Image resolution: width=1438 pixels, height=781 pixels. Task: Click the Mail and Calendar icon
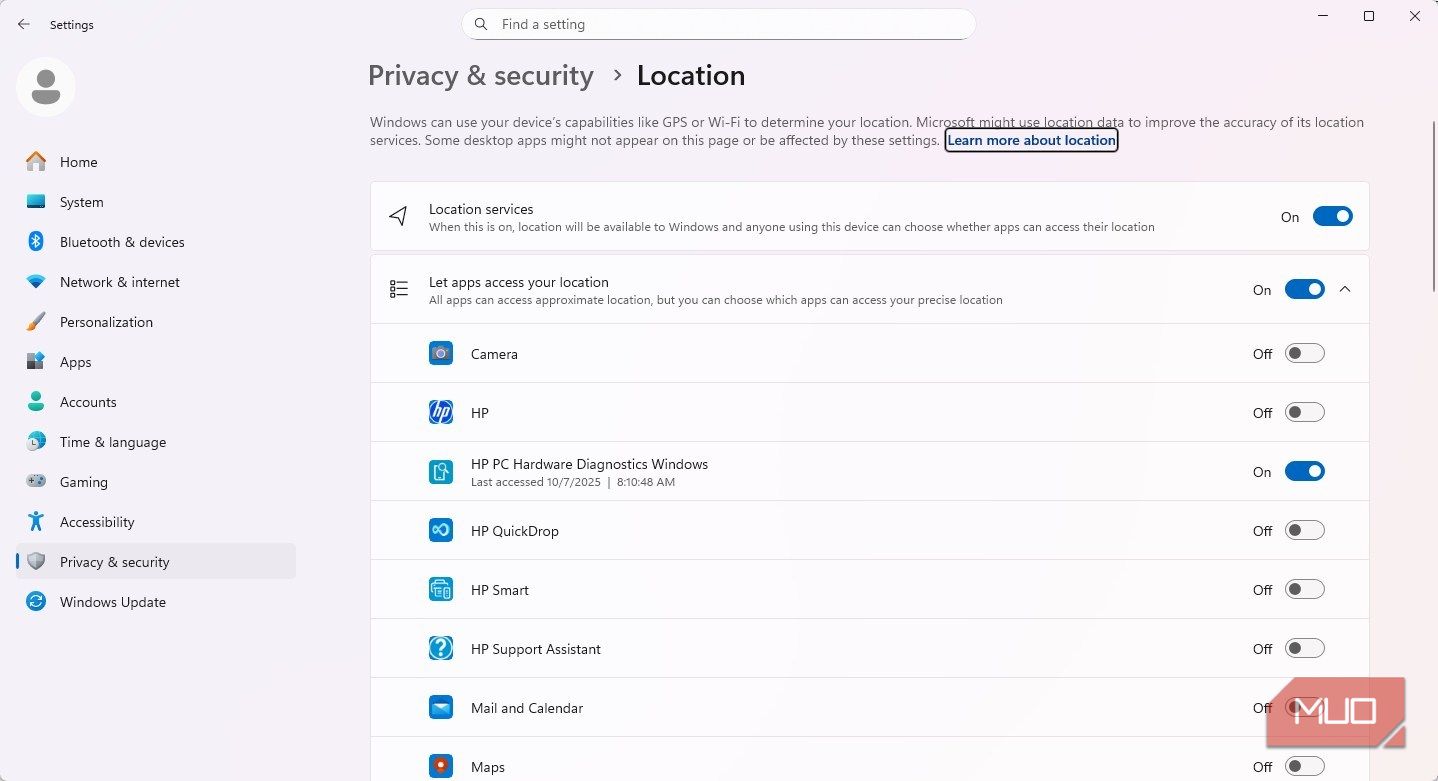(x=441, y=708)
